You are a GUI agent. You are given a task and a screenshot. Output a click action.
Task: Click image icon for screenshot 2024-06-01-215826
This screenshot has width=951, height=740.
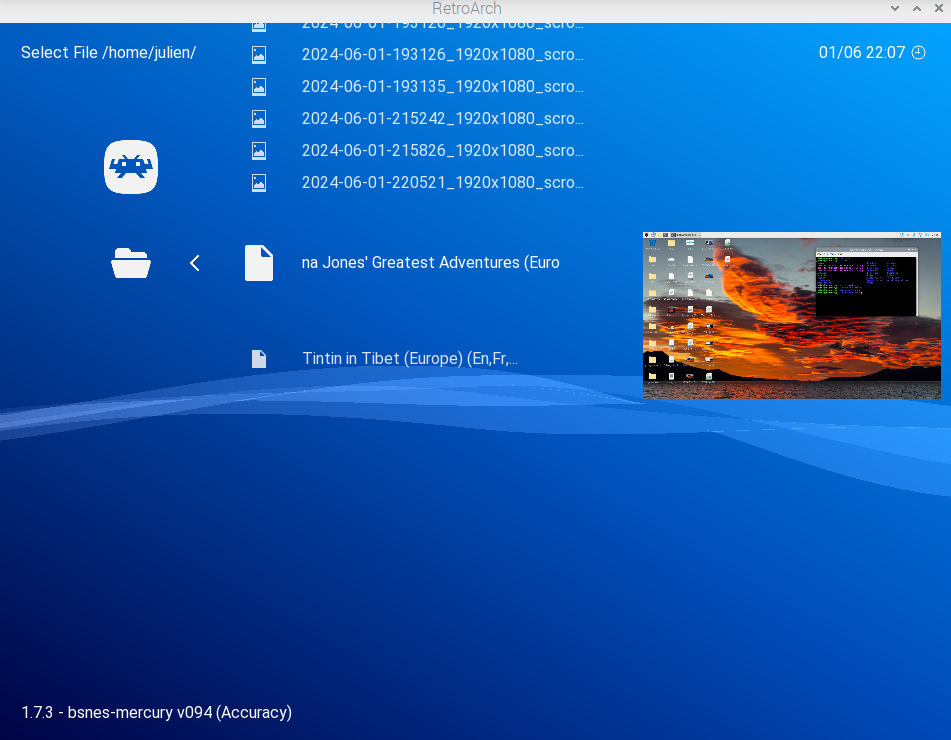[259, 151]
